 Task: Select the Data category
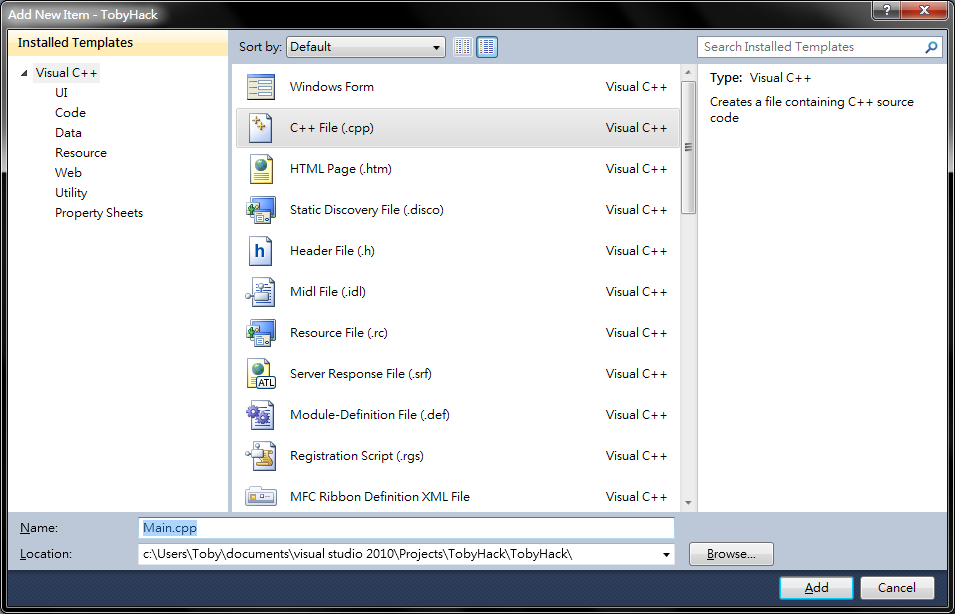click(68, 133)
